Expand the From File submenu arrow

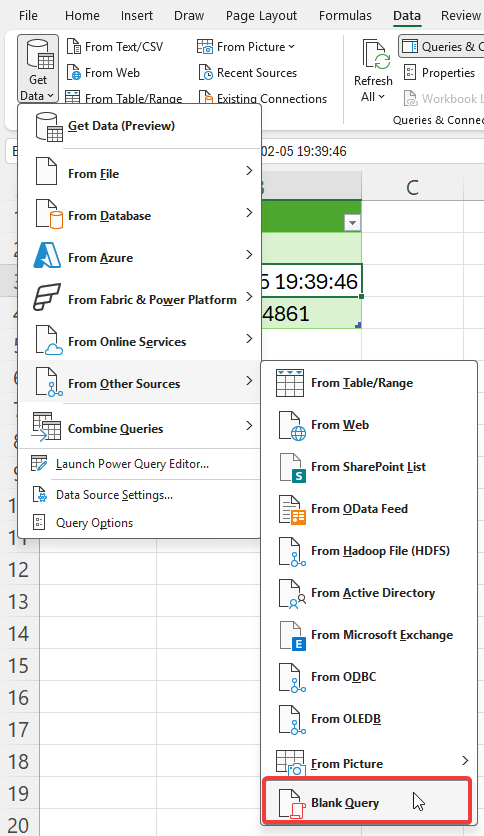(249, 171)
